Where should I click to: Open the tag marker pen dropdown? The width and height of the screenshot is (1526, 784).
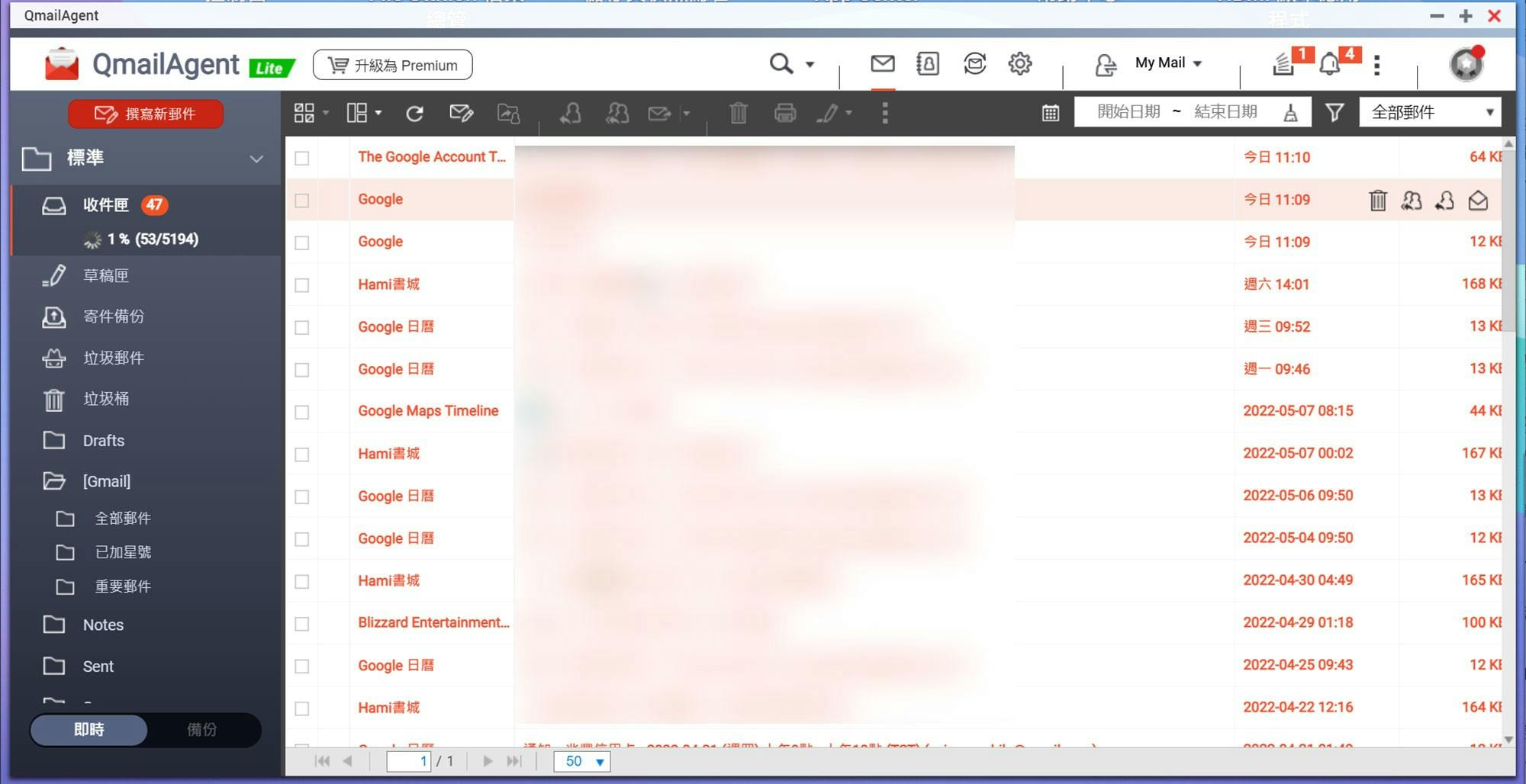834,114
